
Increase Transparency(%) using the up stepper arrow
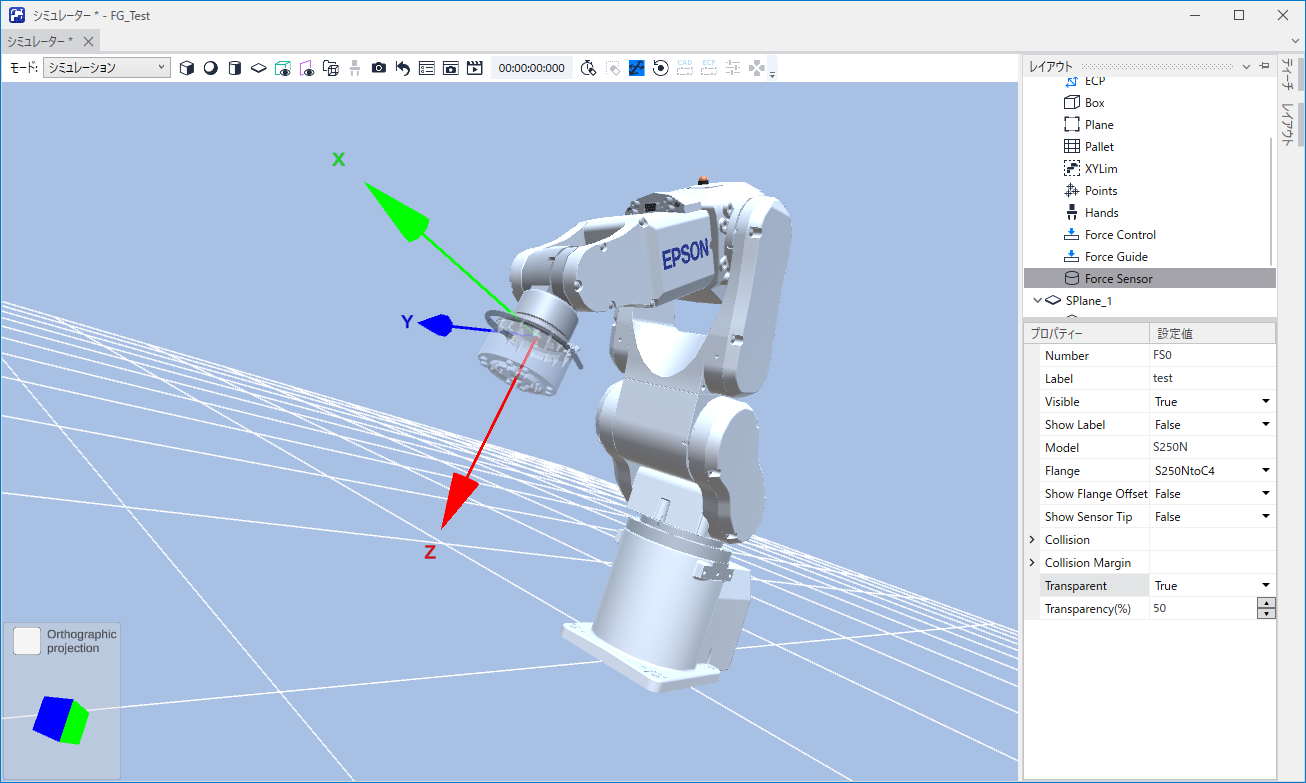click(1266, 603)
